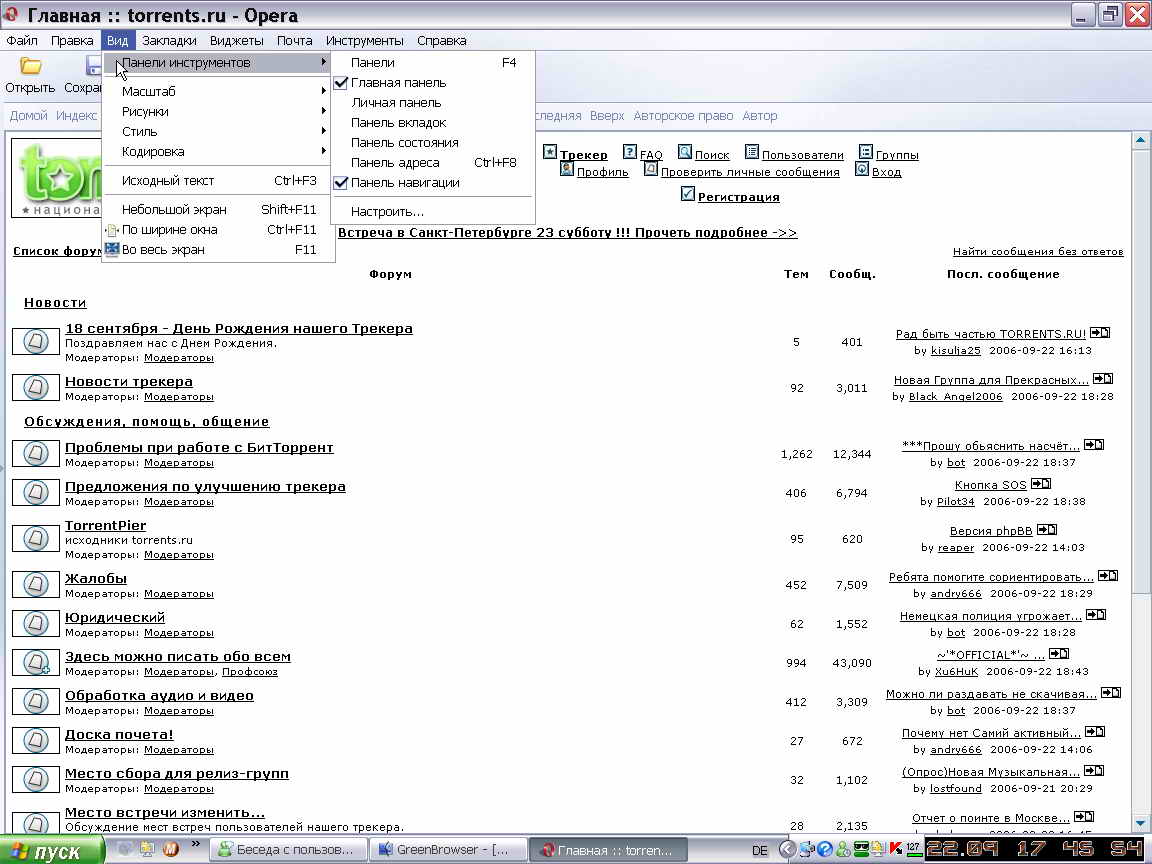The image size is (1152, 864).
Task: Open Здесь можно писать обо всем forum
Action: [x=178, y=656]
